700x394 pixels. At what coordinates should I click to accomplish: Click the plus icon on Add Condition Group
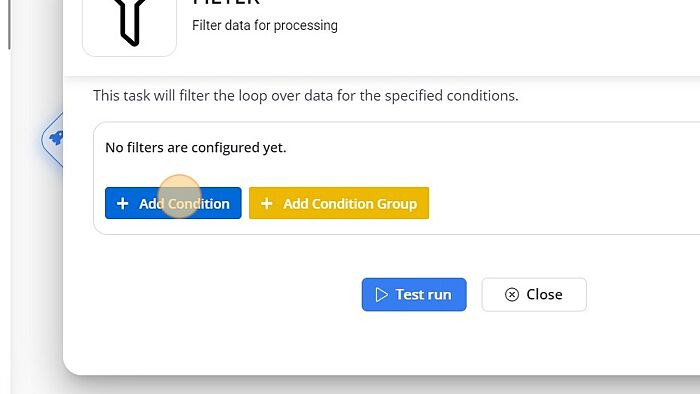coord(267,203)
